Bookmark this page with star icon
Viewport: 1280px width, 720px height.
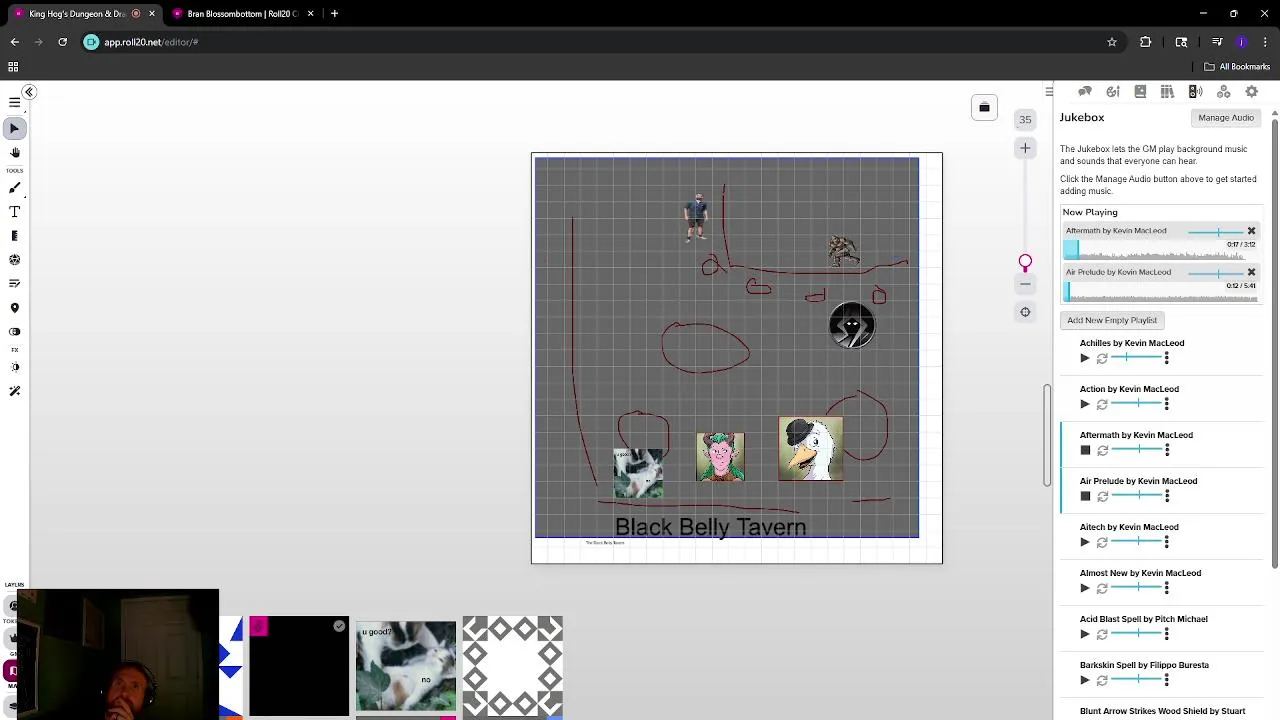(x=1111, y=42)
